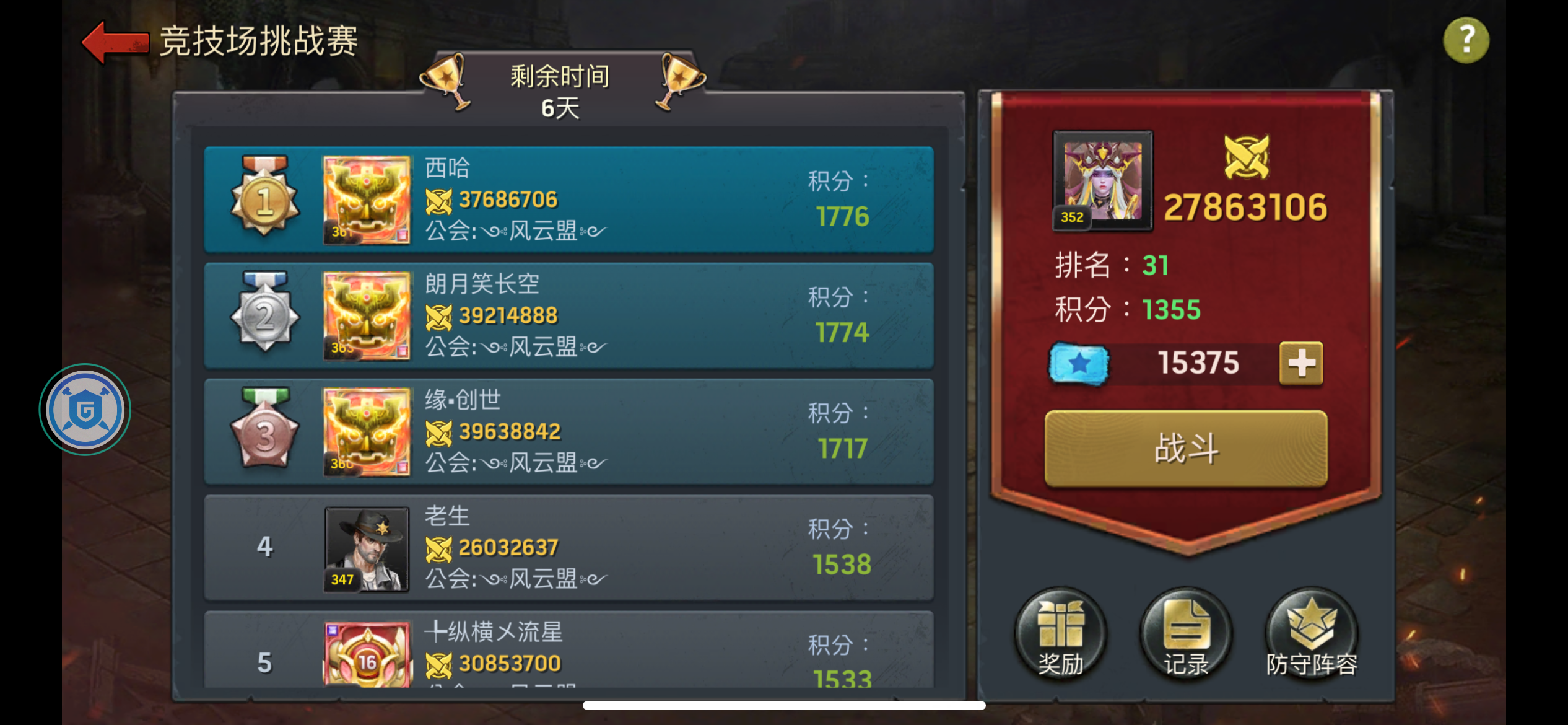Open the floating shield assistant icon

point(85,410)
